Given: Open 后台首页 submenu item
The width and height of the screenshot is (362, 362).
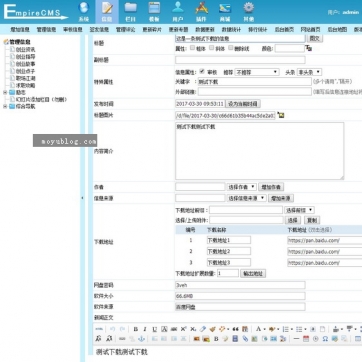Looking at the screenshot, I should (x=284, y=30).
